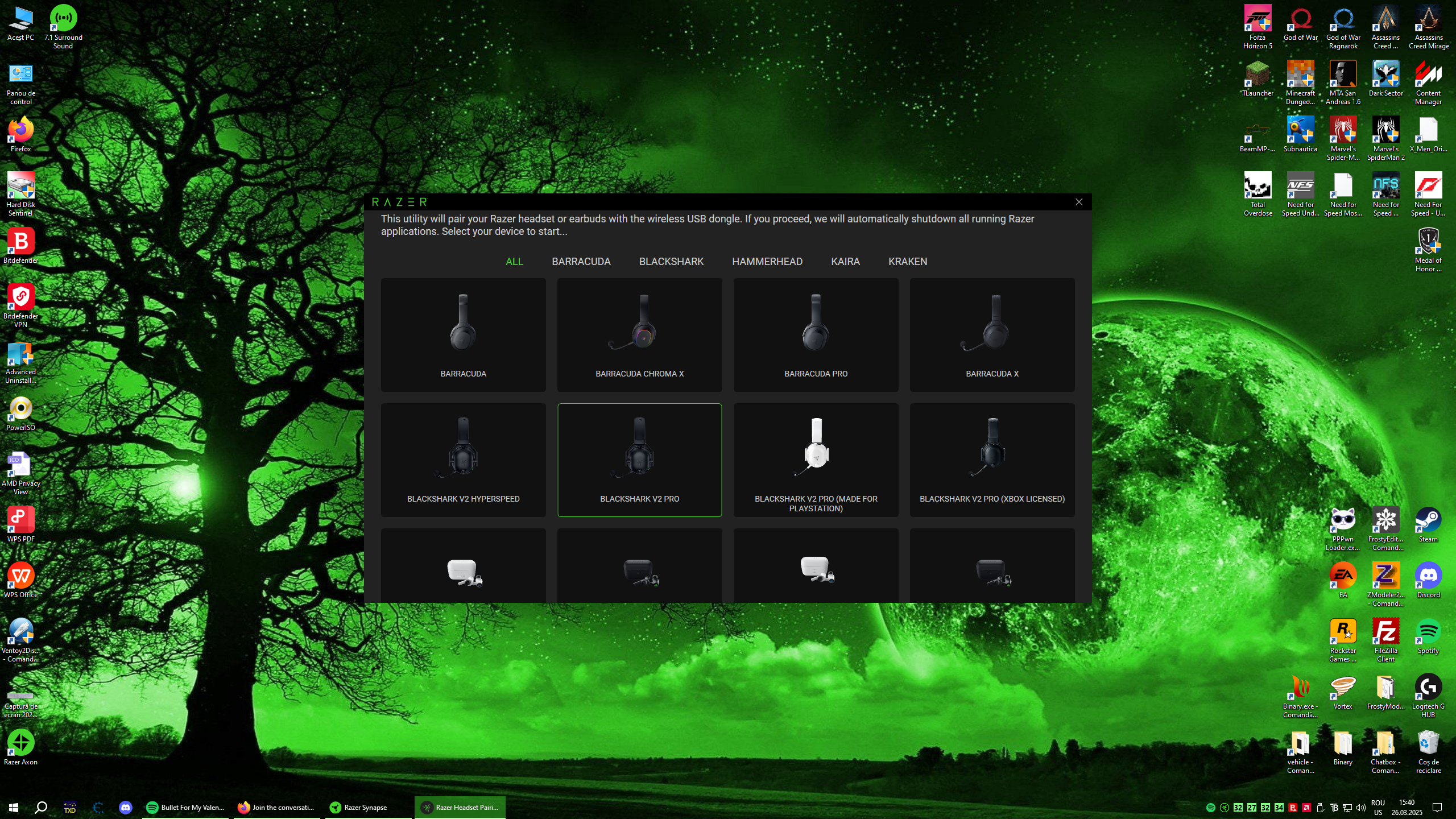Screen dimensions: 1456x819
Task: Open the BARRACUDA filter tab
Action: pos(581,262)
